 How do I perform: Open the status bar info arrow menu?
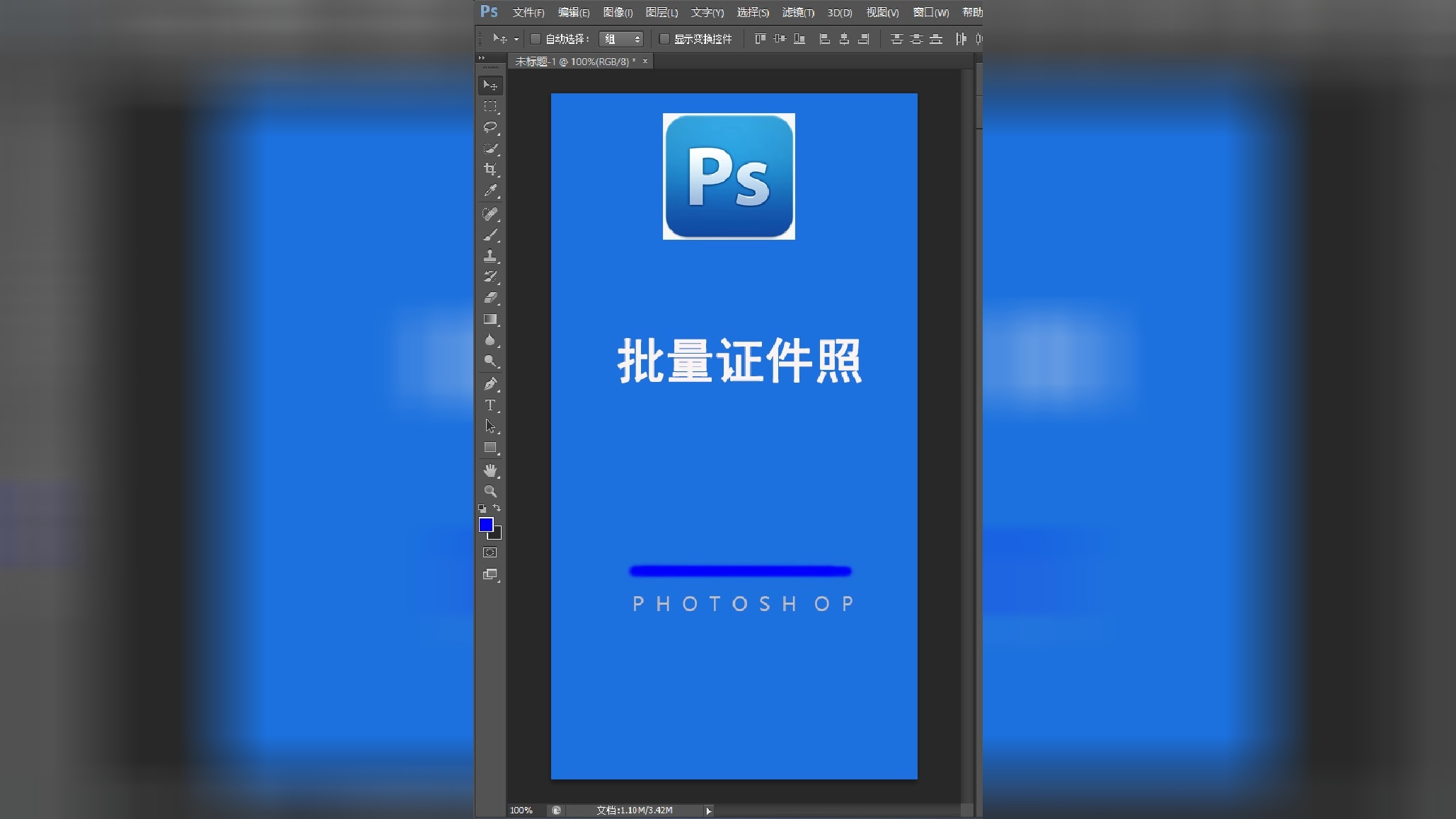point(708,811)
